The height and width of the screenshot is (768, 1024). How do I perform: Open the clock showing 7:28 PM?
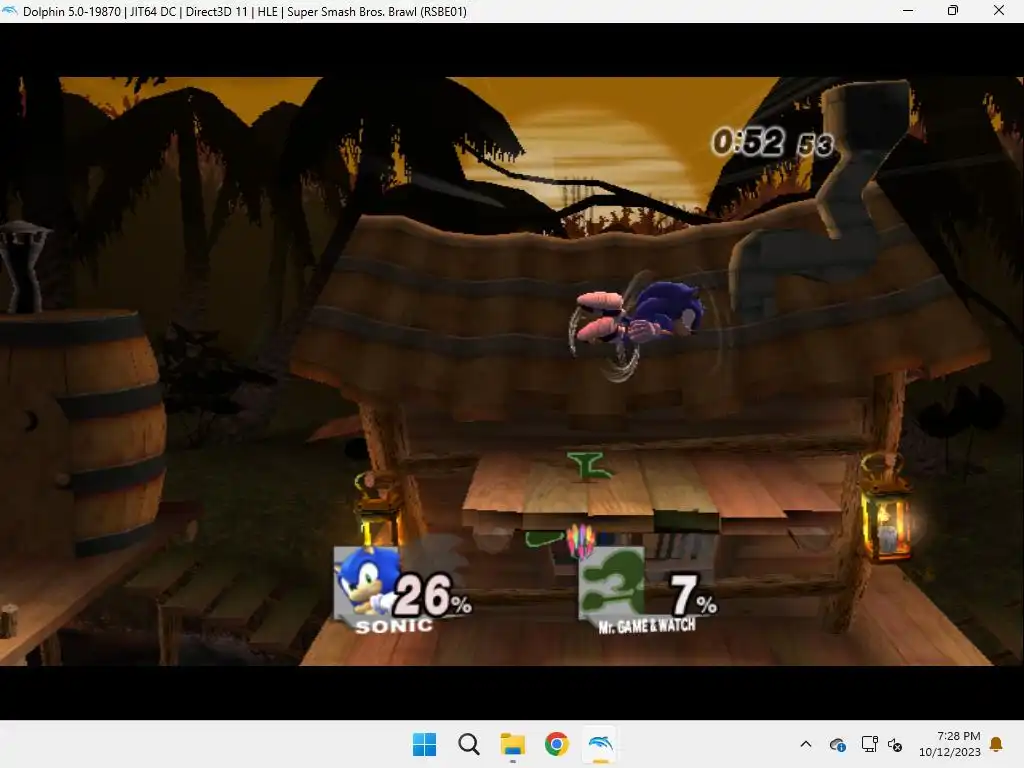958,736
